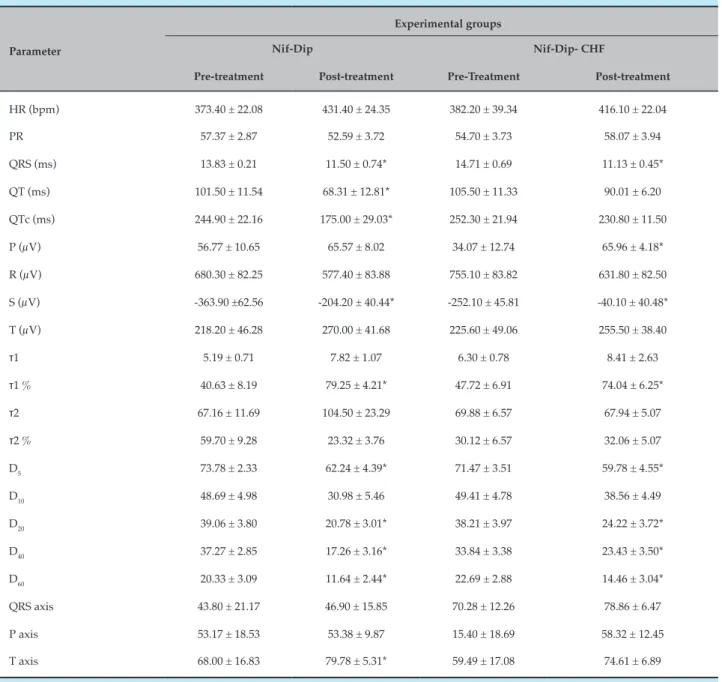
Task: Click value '59.78 ± 4.55*'
Action: [x=632, y=468]
